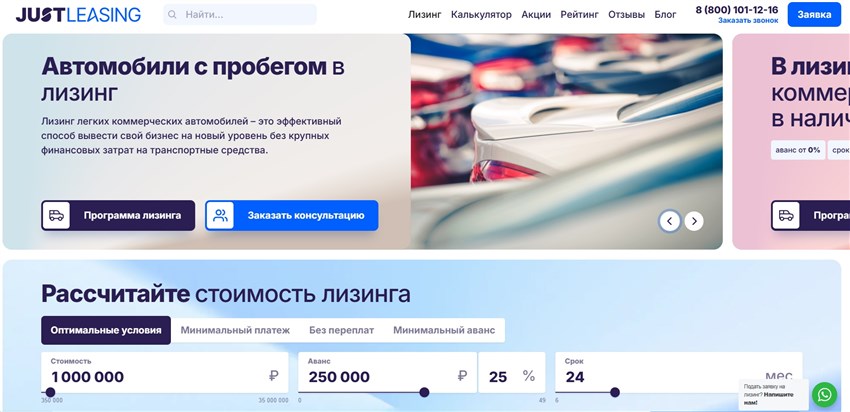Click the Срок slider handle
This screenshot has width=850, height=412.
(x=615, y=392)
